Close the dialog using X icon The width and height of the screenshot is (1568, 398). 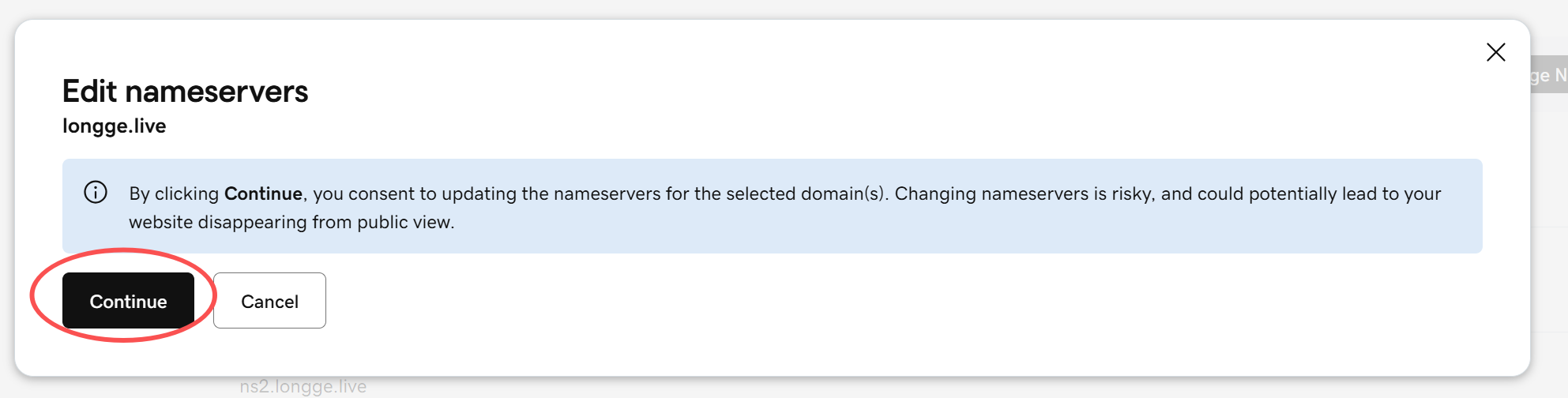point(1495,52)
